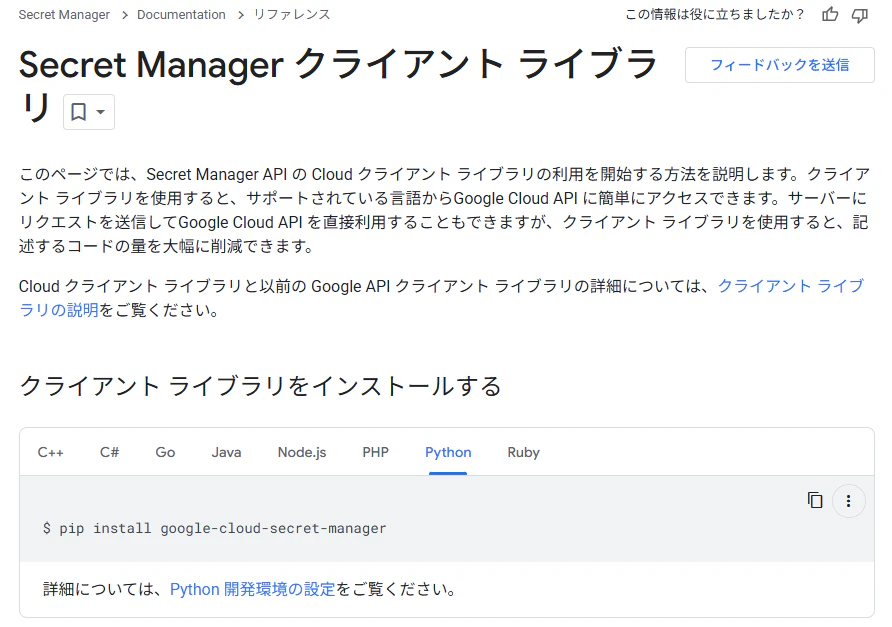Select the Go language tab
Screen dimensions: 892x627
[x=165, y=452]
